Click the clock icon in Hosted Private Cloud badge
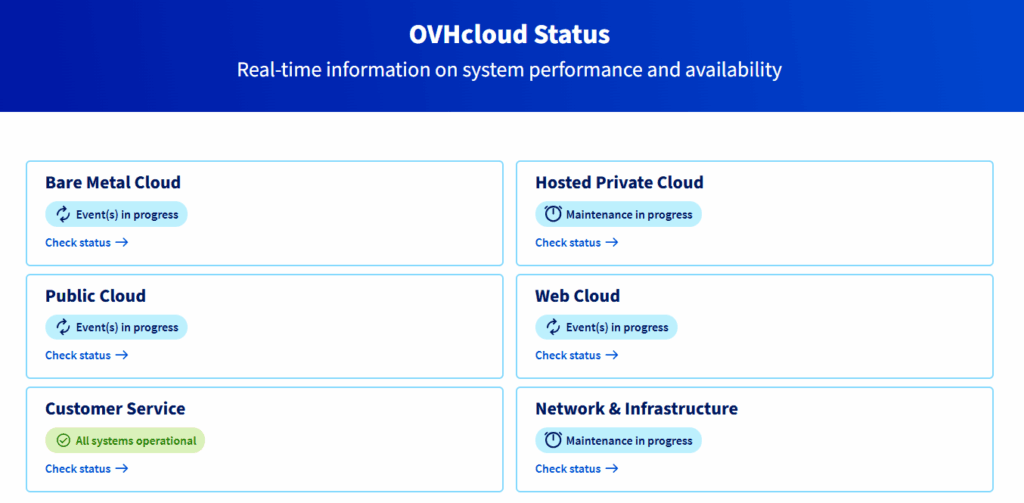Image resolution: width=1024 pixels, height=503 pixels. coord(553,214)
